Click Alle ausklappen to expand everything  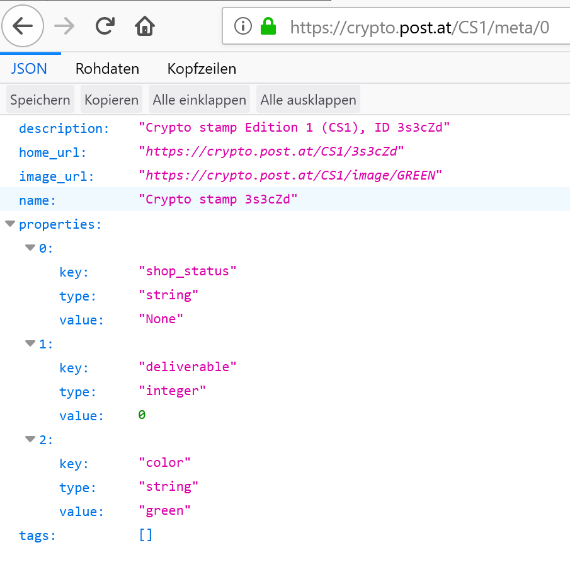pos(308,100)
